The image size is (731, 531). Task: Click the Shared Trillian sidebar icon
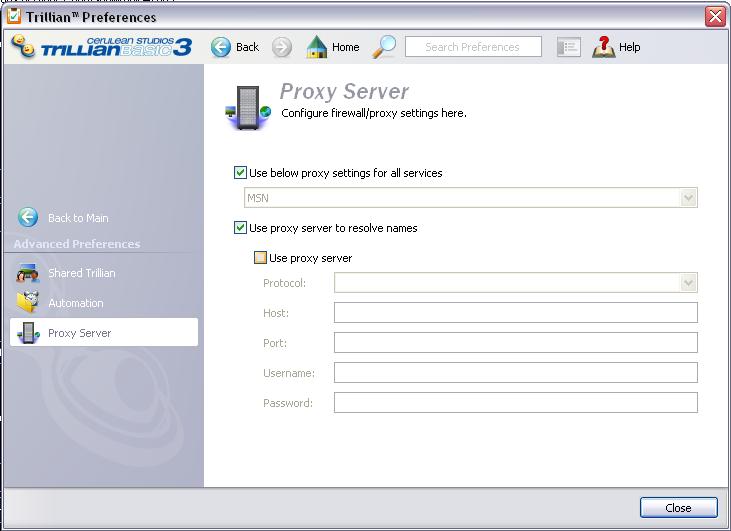(x=28, y=273)
